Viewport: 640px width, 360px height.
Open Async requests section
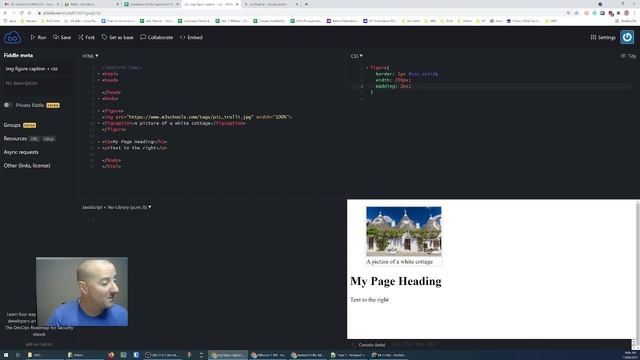click(x=21, y=152)
